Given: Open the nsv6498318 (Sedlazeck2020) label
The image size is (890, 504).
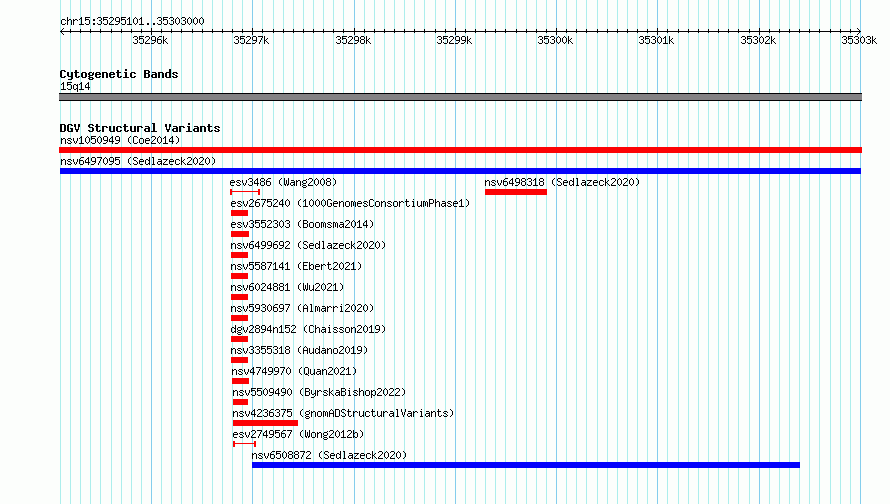Looking at the screenshot, I should [562, 182].
